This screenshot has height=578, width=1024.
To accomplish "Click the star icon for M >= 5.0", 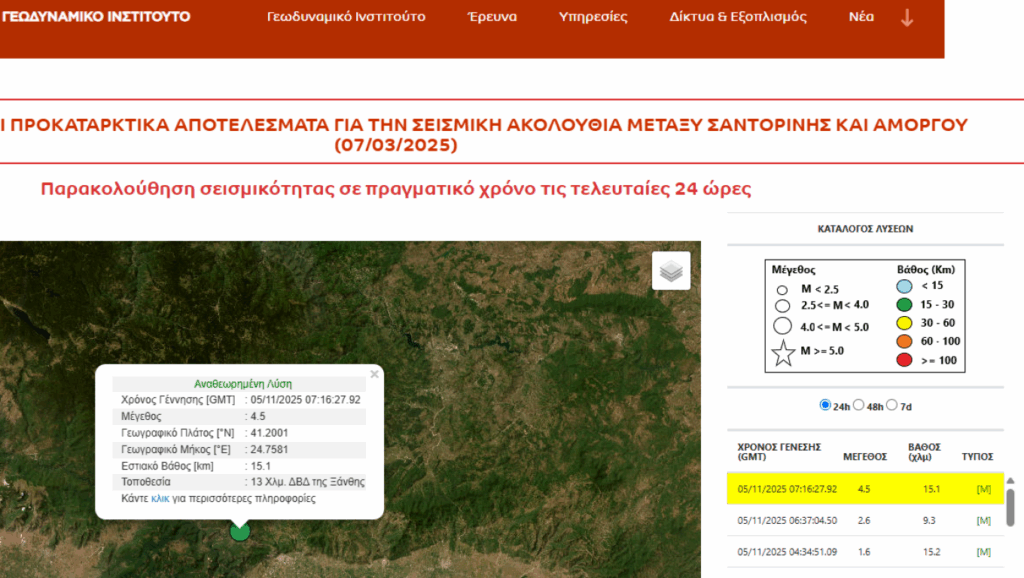I will (x=784, y=352).
